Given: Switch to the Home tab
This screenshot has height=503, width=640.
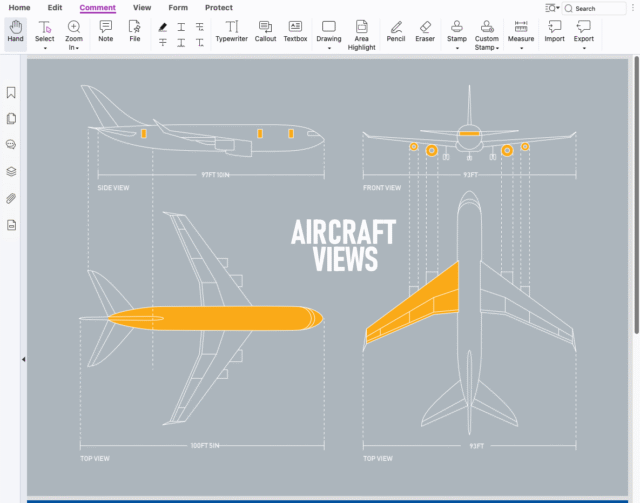Looking at the screenshot, I should [19, 7].
